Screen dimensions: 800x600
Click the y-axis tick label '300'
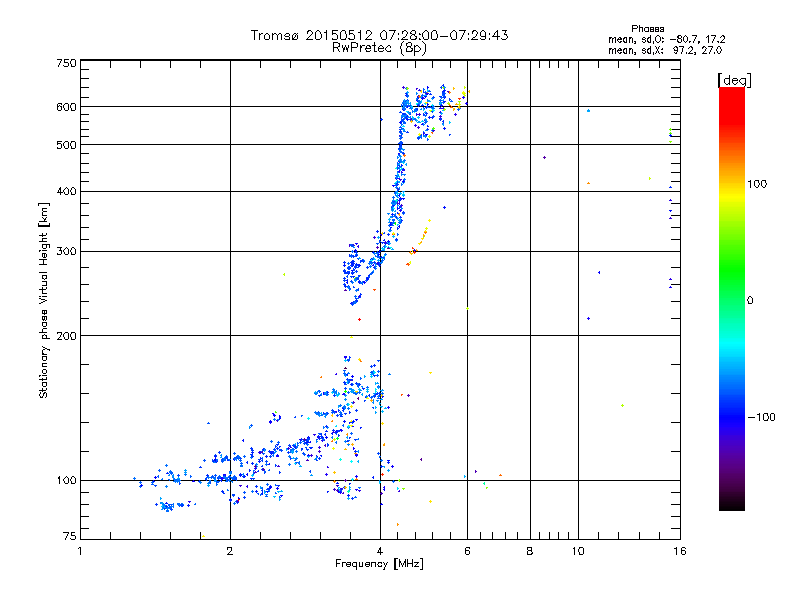tap(66, 252)
